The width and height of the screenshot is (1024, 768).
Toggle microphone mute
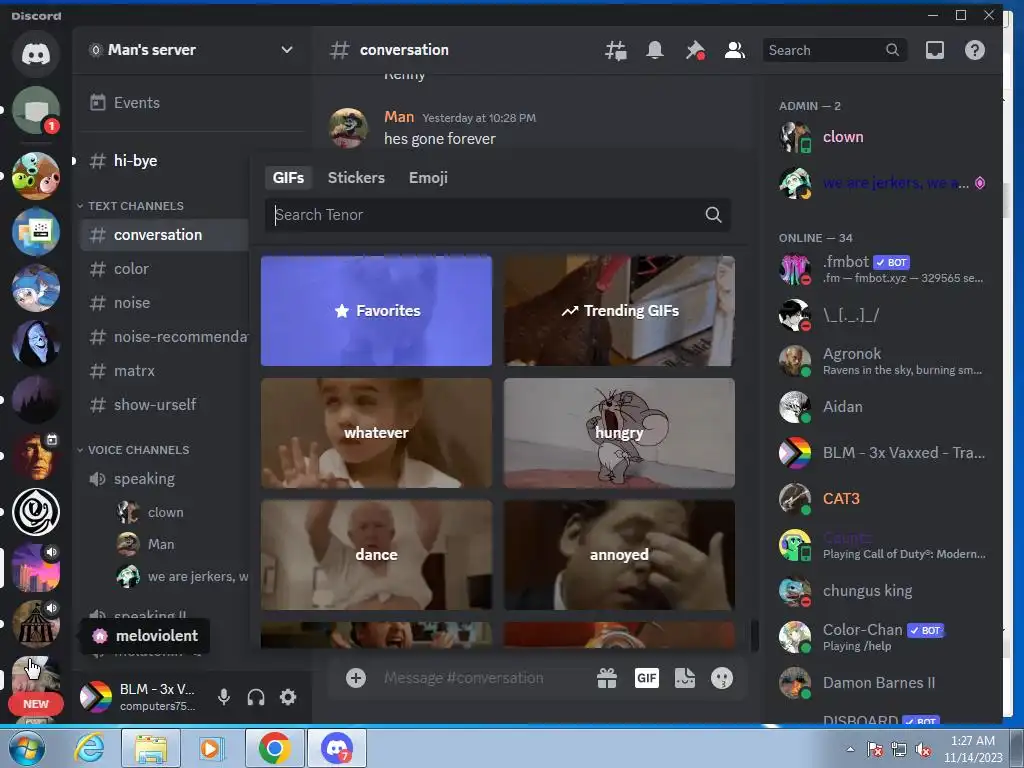pyautogui.click(x=223, y=697)
